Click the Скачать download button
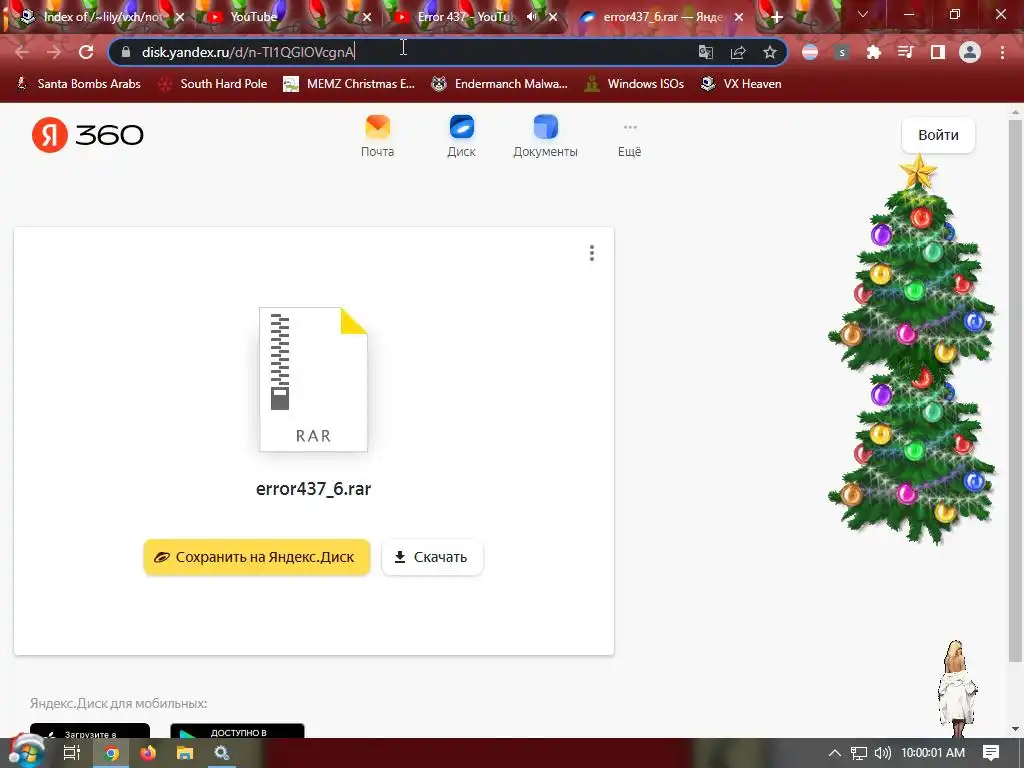 pyautogui.click(x=432, y=557)
